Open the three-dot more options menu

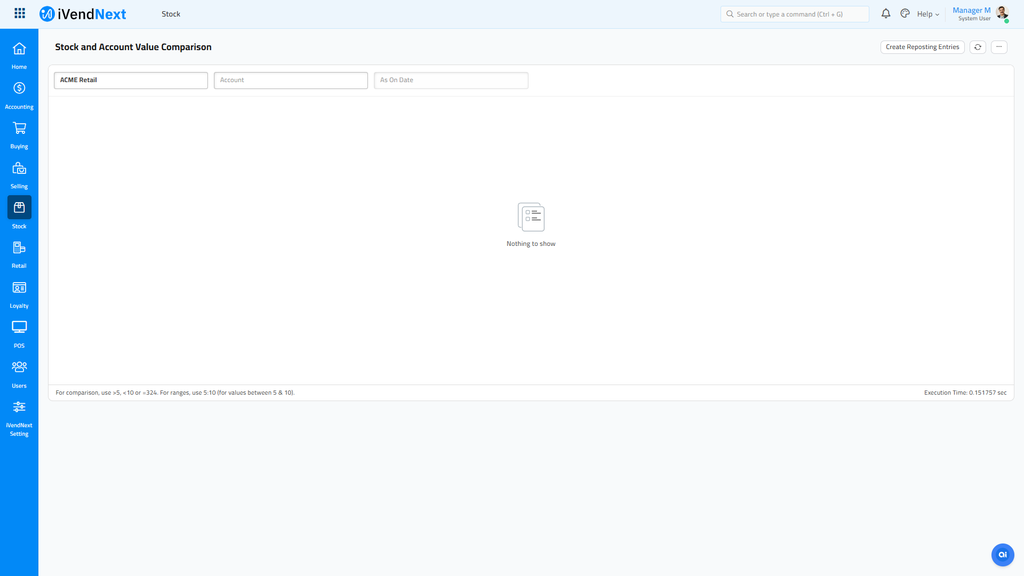[x=999, y=47]
